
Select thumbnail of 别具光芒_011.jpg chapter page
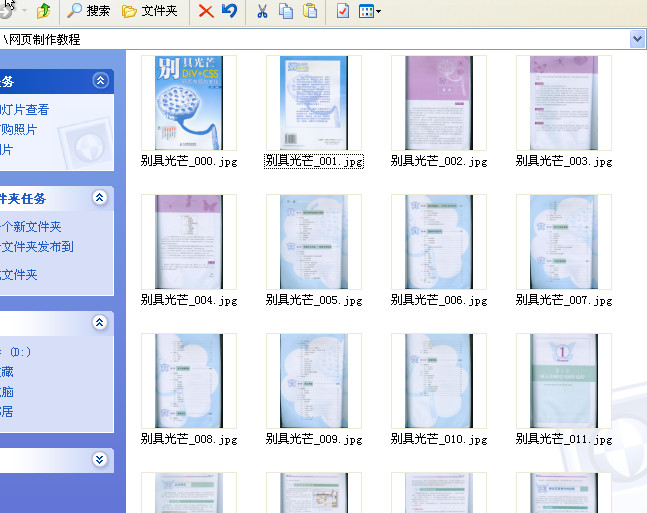tap(564, 381)
